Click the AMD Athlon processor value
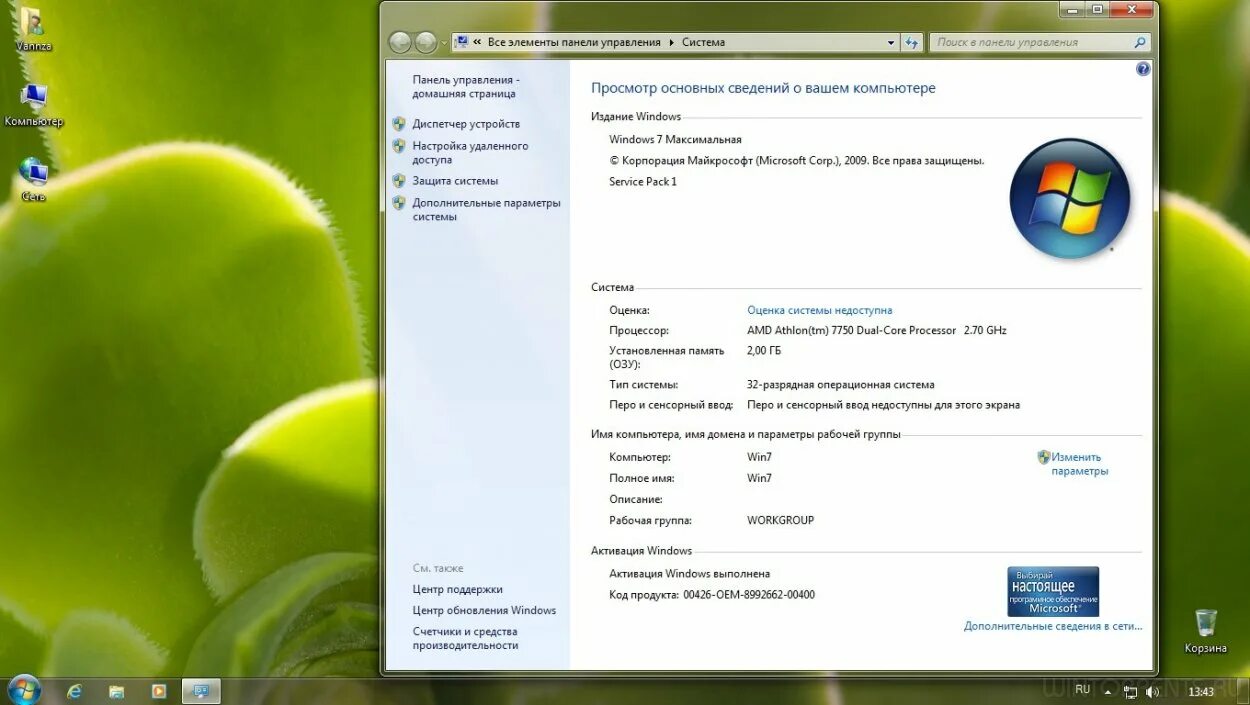Viewport: 1250px width, 705px height. (x=877, y=330)
